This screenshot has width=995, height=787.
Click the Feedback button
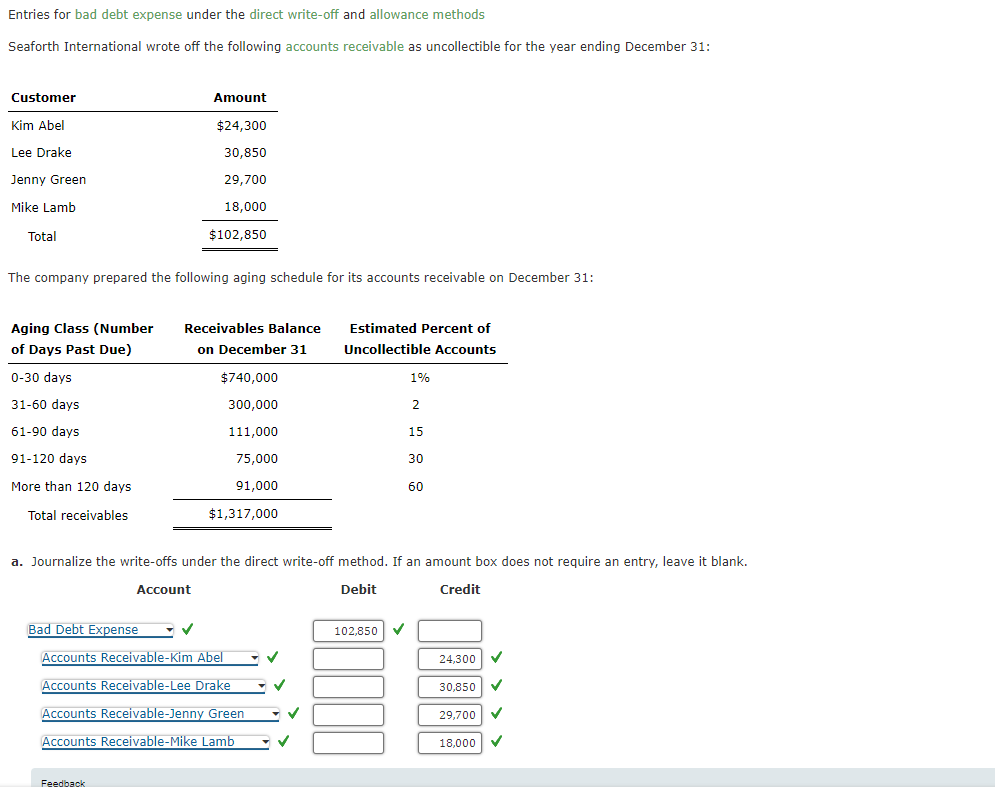pyautogui.click(x=63, y=783)
